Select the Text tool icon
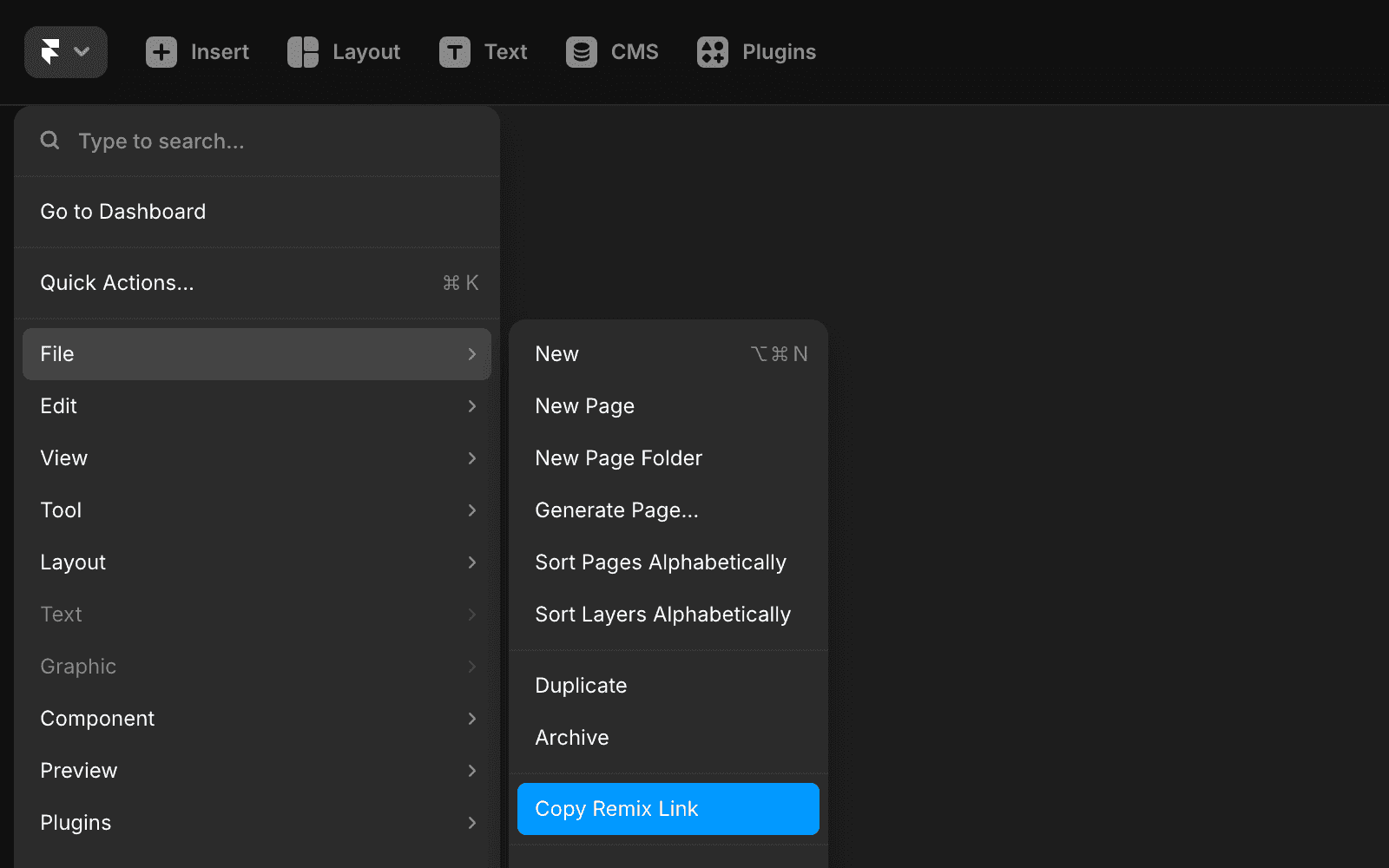Image resolution: width=1389 pixels, height=868 pixels. pyautogui.click(x=455, y=52)
